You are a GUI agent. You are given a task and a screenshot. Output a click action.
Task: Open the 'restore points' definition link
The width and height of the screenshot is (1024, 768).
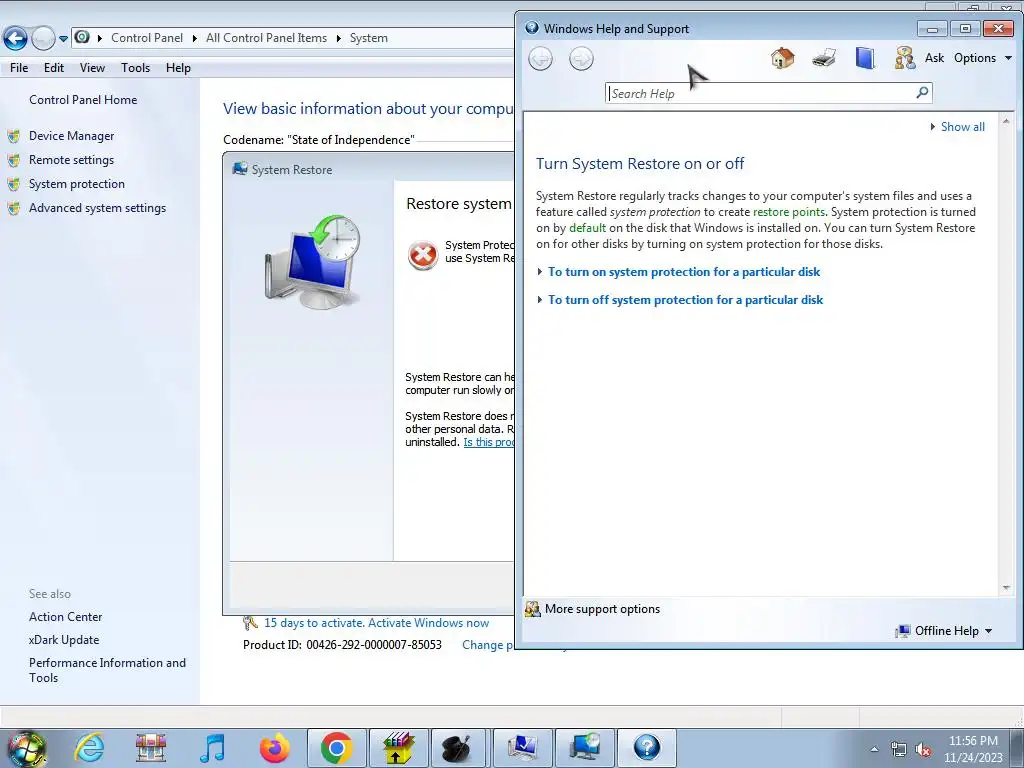point(788,212)
